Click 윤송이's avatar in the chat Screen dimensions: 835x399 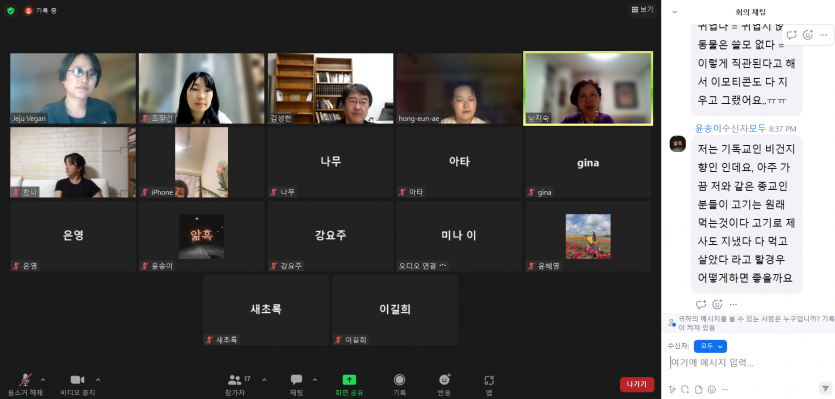(x=678, y=144)
